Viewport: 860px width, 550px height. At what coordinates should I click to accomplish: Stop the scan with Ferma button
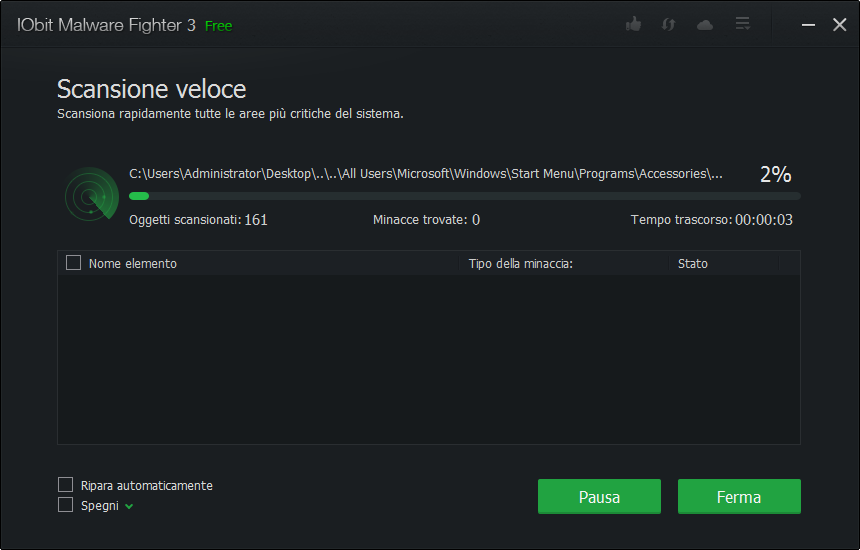click(739, 497)
